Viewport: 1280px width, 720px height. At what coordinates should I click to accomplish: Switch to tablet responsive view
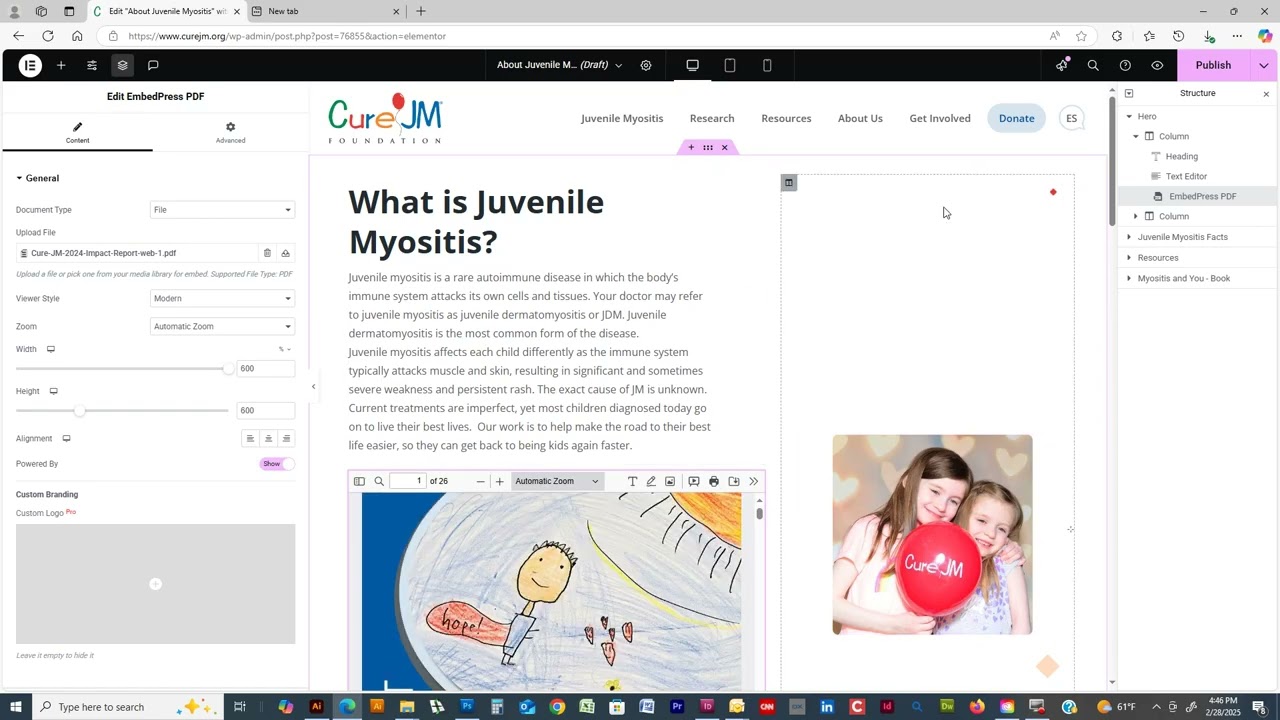tap(730, 65)
